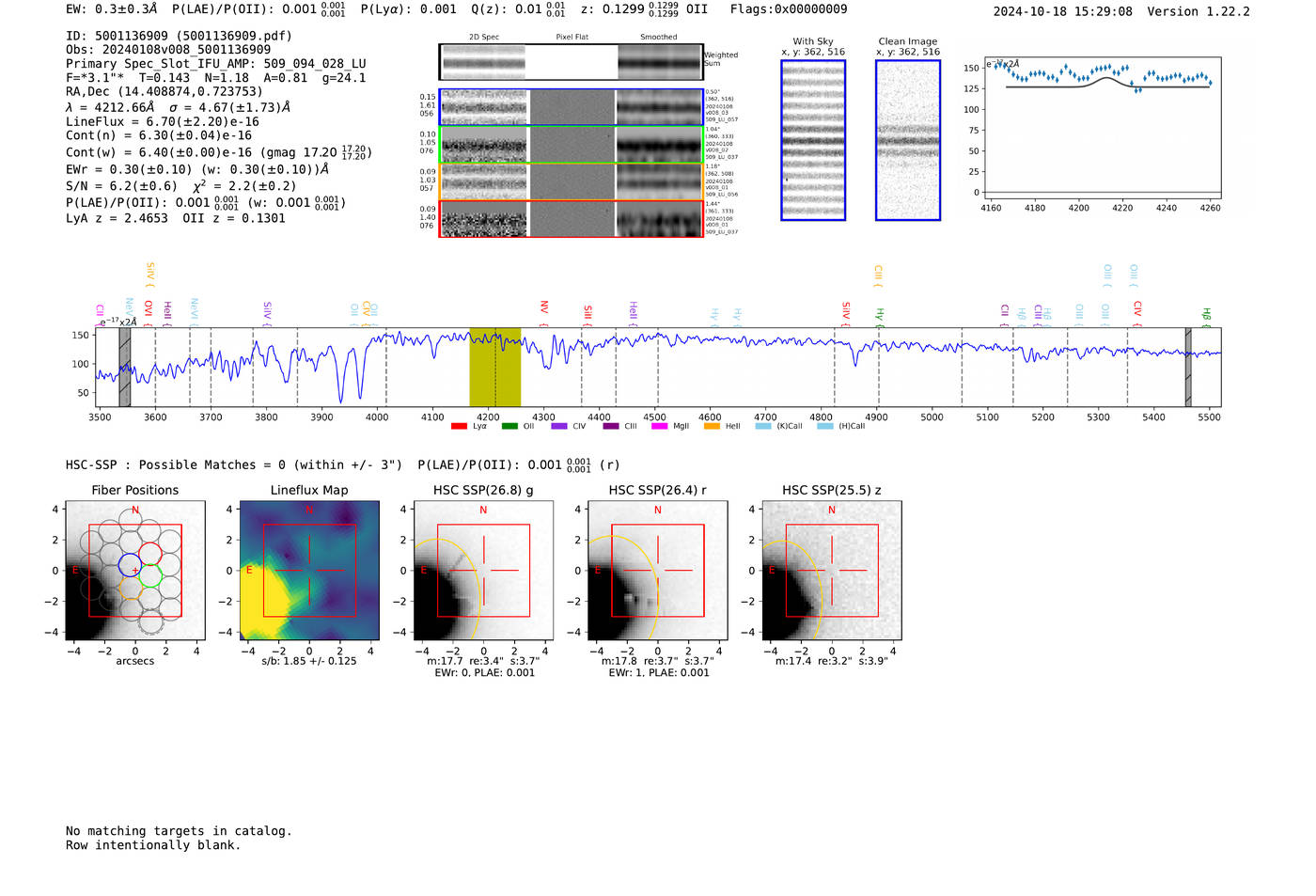Select the blue-bordered fiber spectrum row
Viewport: 1316px width, 896px height.
coord(572,107)
